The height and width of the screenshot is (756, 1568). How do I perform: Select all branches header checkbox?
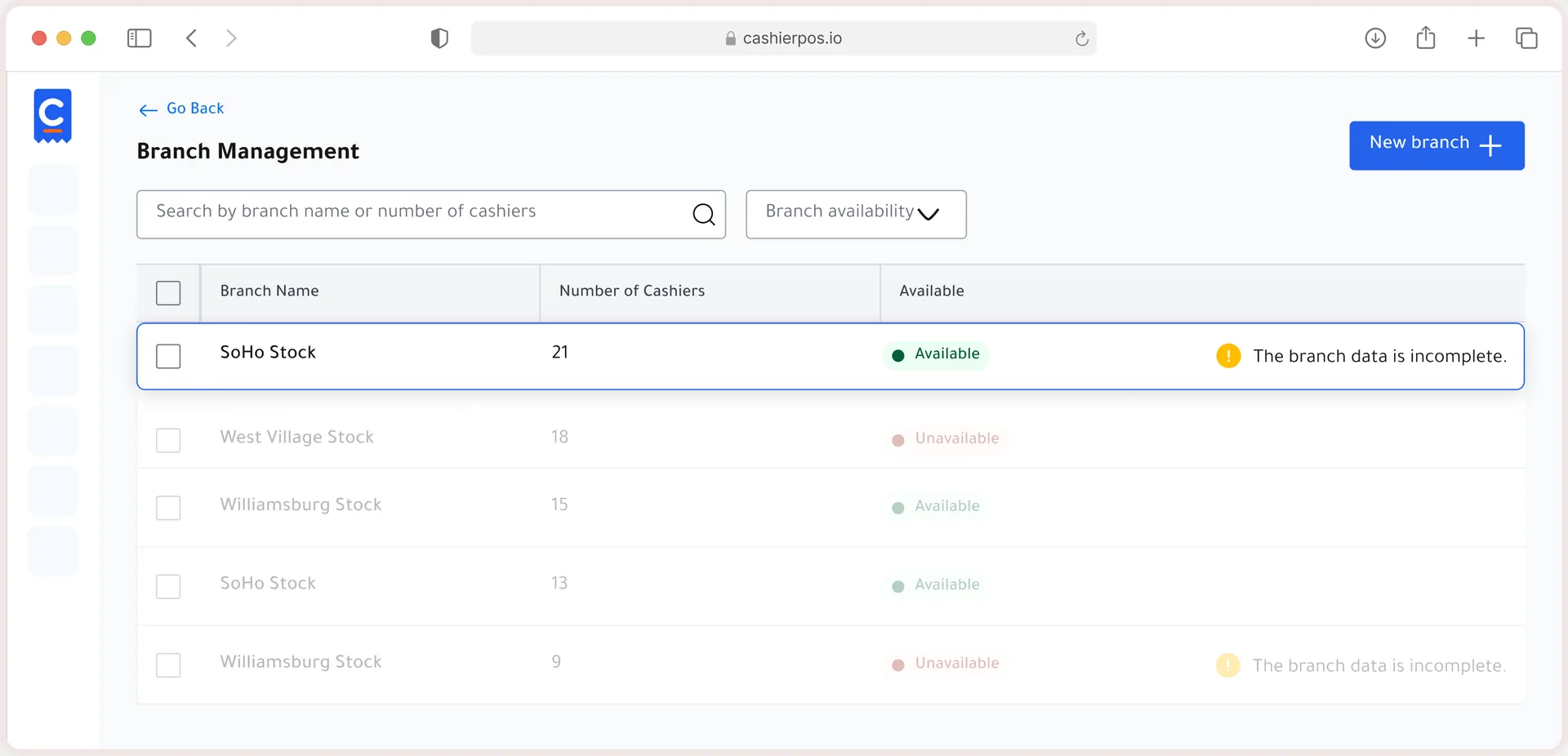click(x=168, y=293)
